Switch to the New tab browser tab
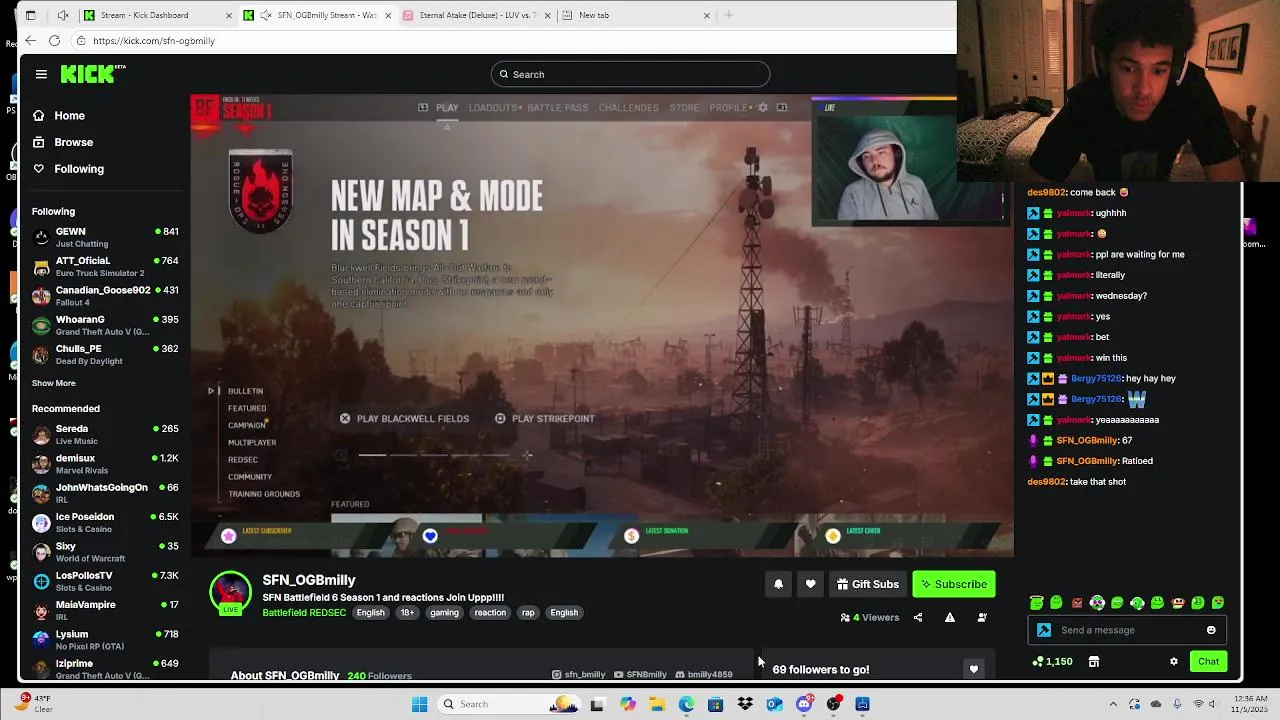Screen dimensions: 1280x720 tap(636, 15)
